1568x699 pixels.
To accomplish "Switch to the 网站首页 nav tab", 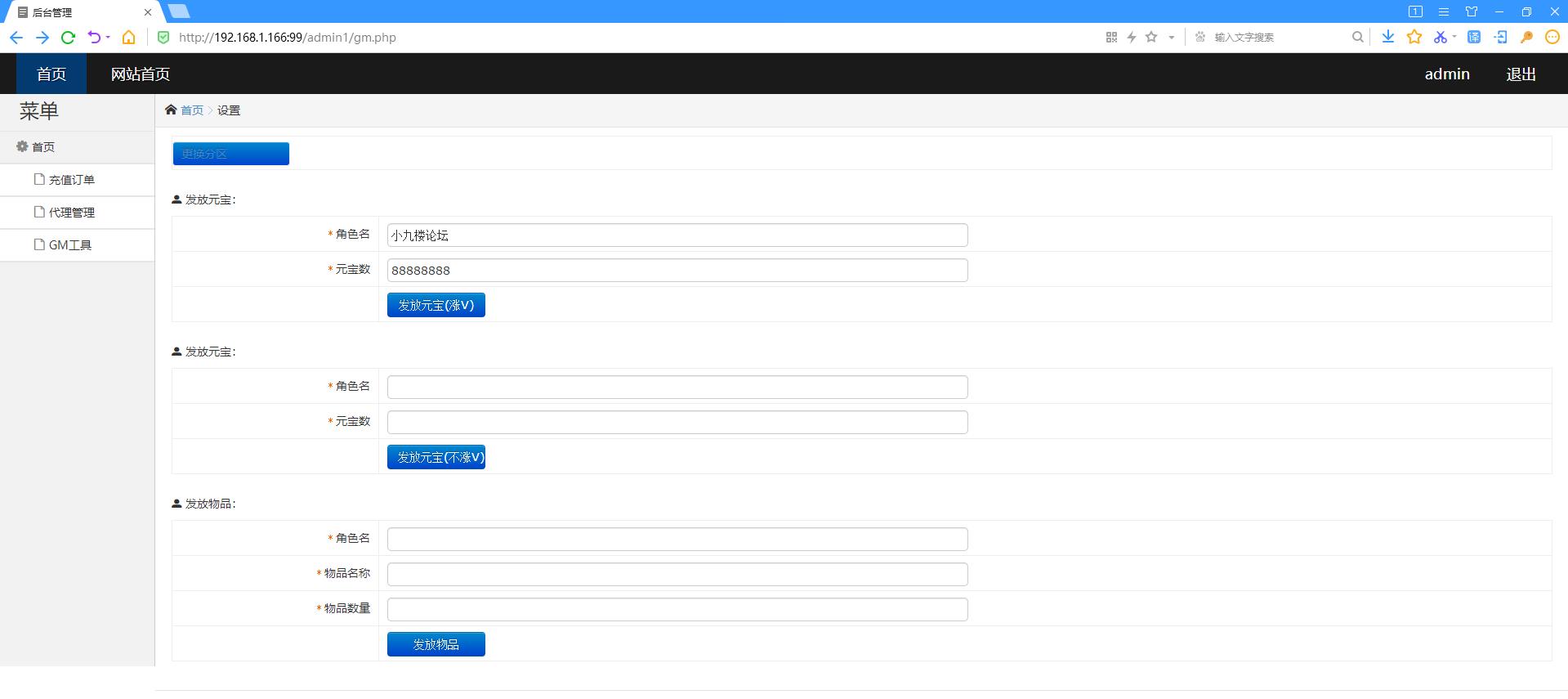I will tap(141, 74).
